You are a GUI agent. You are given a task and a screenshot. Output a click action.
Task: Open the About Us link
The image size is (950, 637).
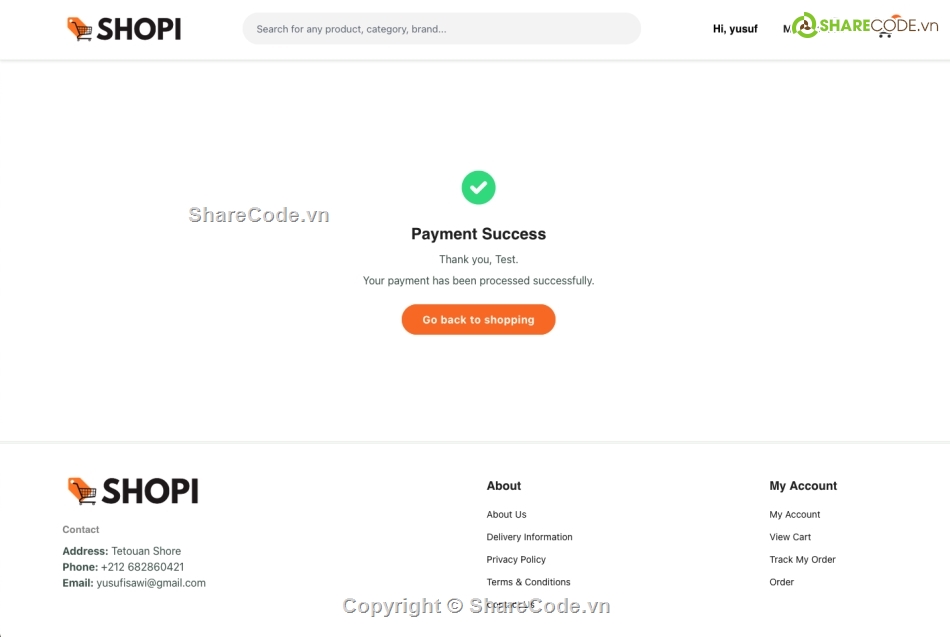click(507, 514)
